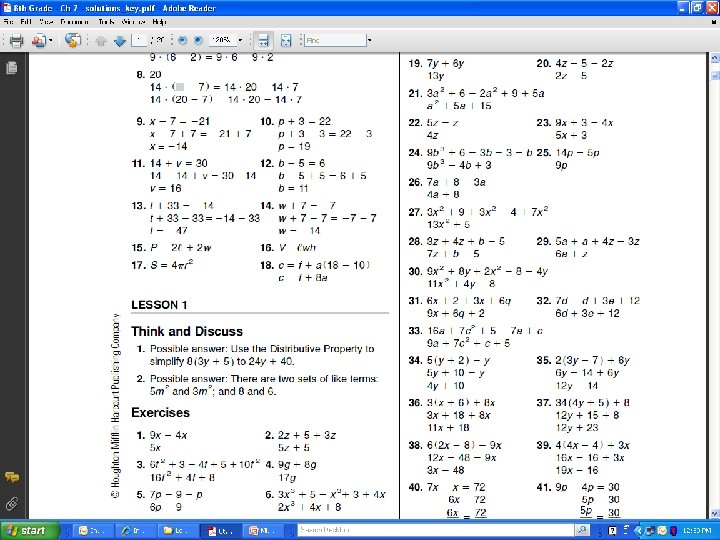720x540 pixels.
Task: Click the Adobe Reader PDF title bar icon
Action: (x=6, y=8)
